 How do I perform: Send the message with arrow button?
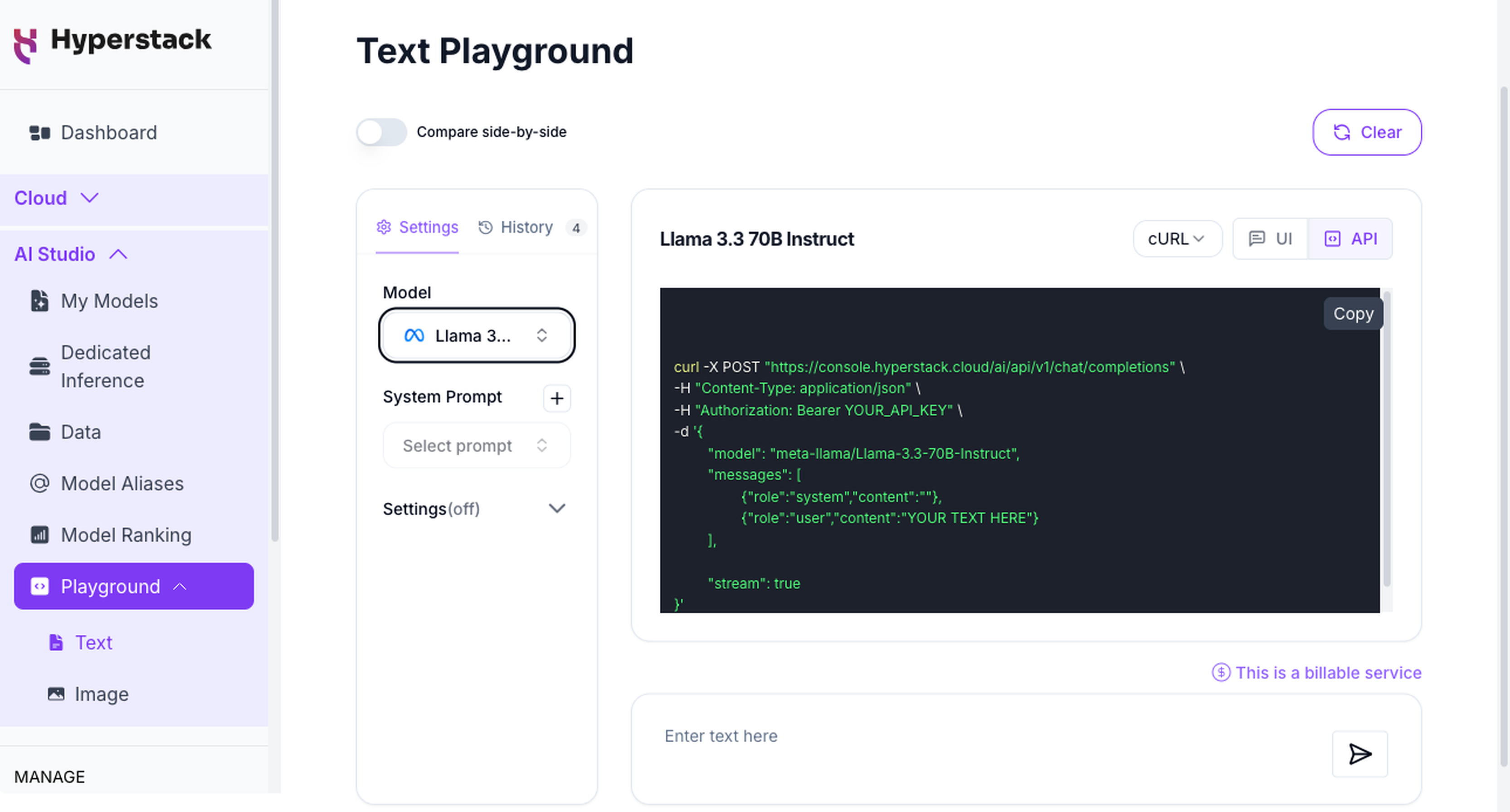[x=1359, y=754]
